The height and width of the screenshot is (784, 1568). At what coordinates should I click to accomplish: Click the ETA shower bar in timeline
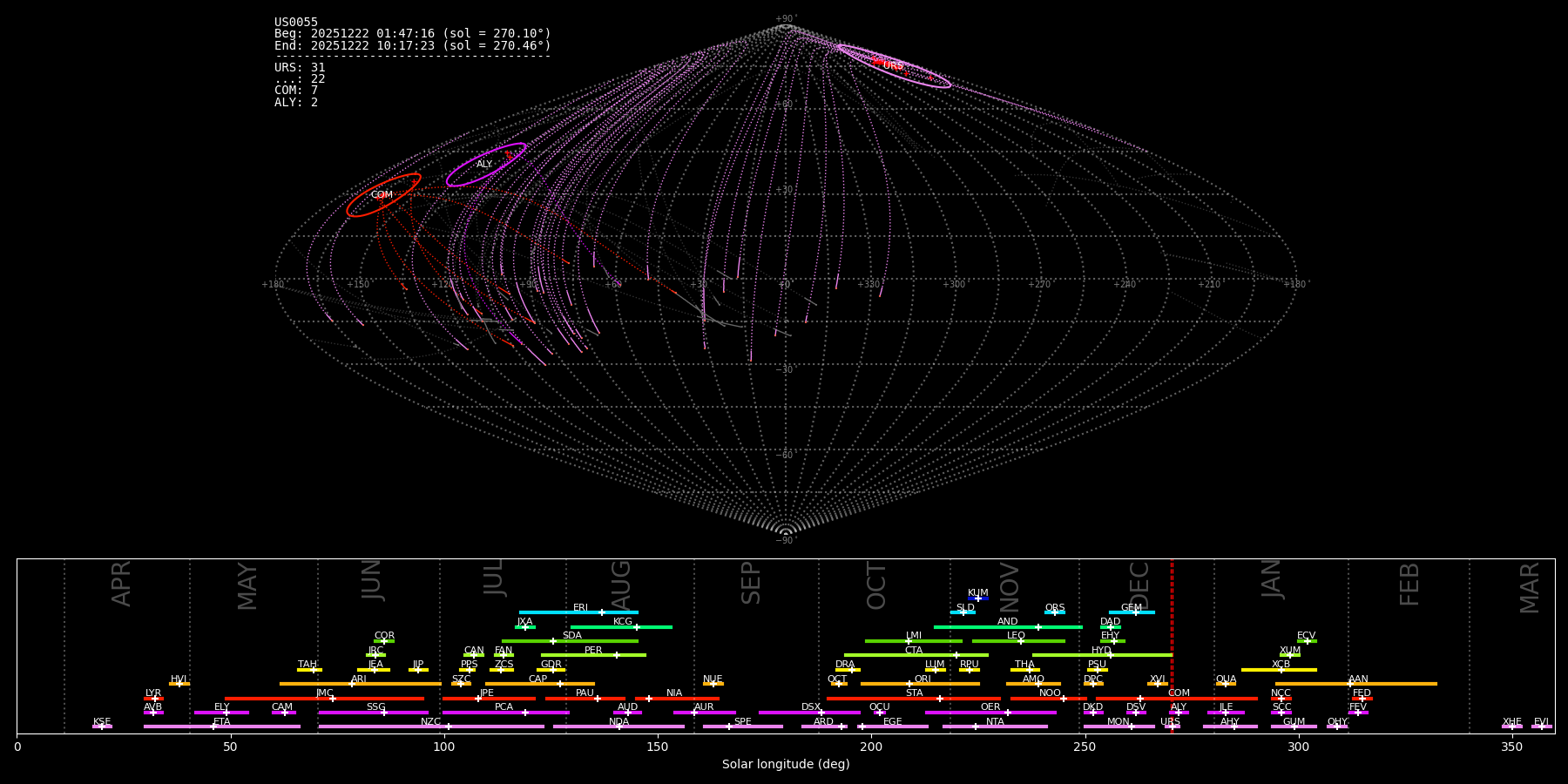pos(222,727)
